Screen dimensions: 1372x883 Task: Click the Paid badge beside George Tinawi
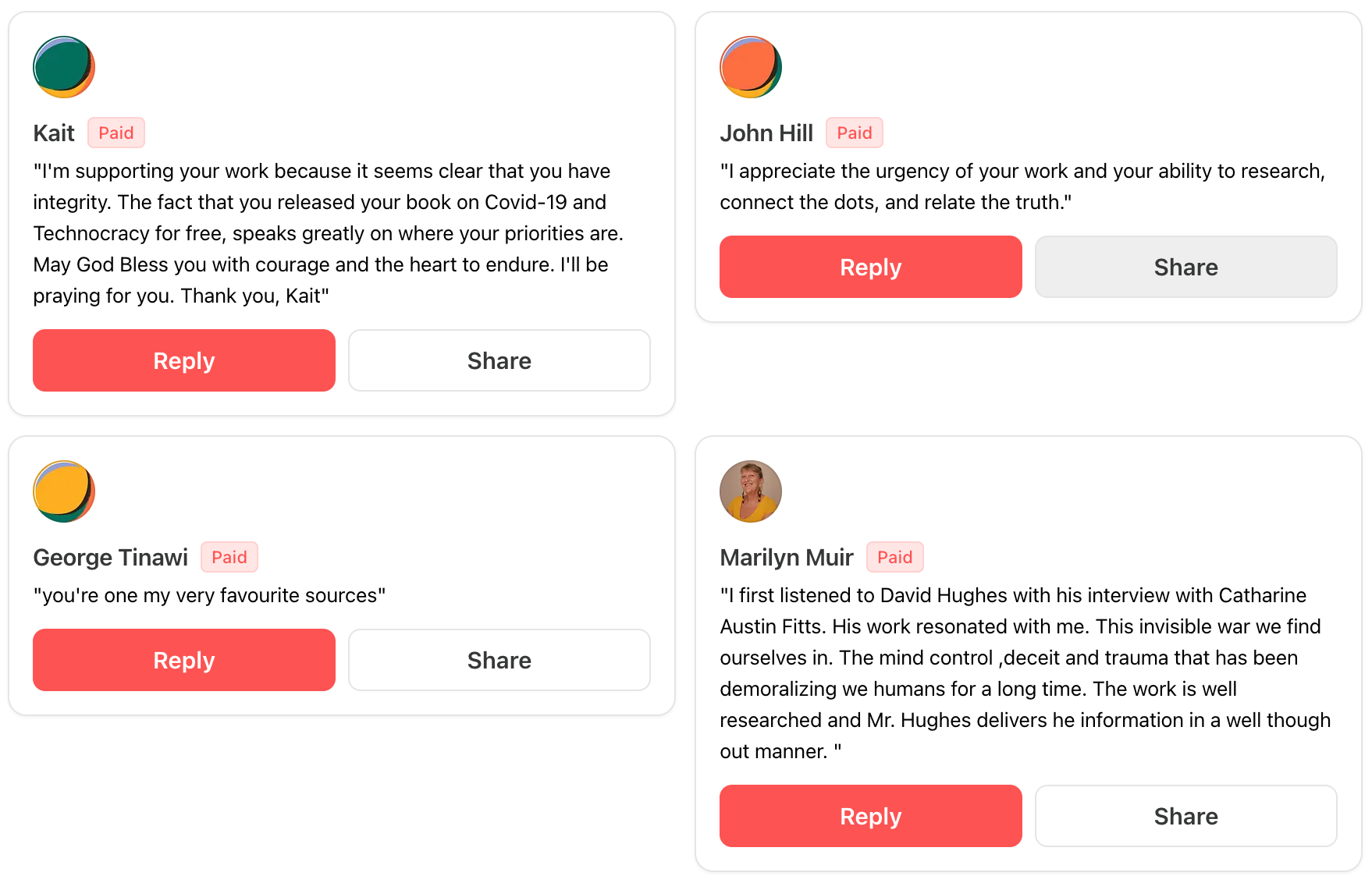[229, 558]
